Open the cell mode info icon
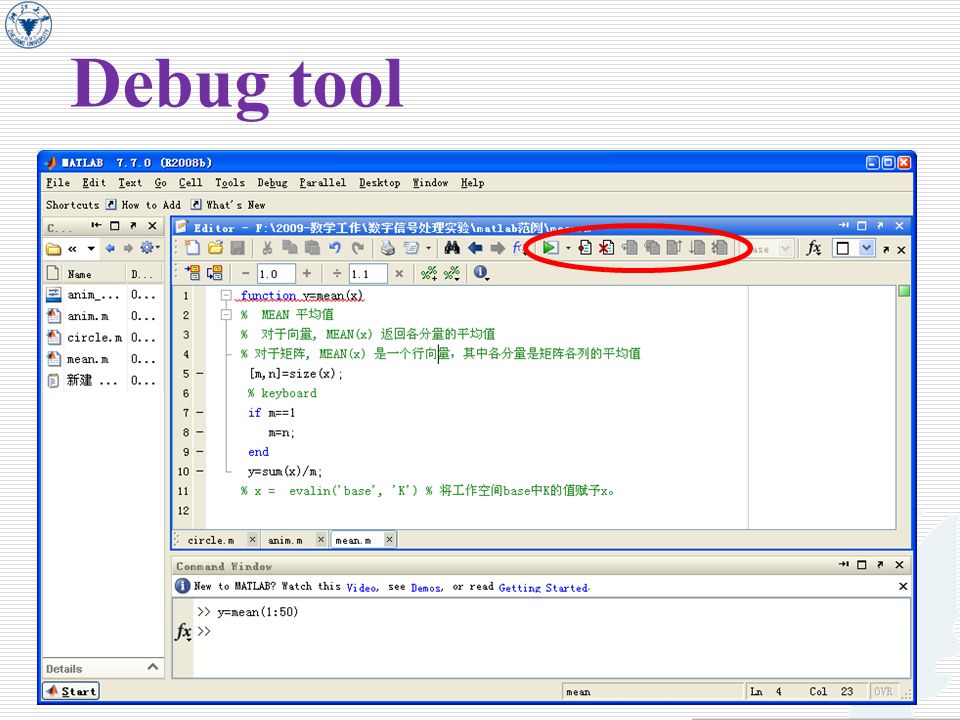 [481, 273]
